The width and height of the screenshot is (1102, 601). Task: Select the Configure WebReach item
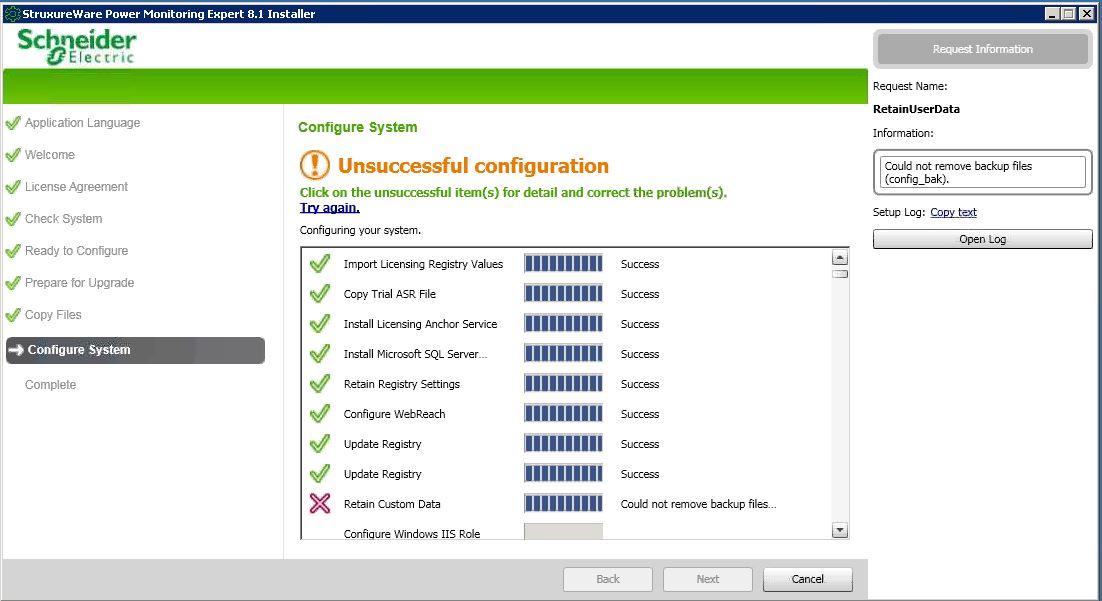pos(394,414)
